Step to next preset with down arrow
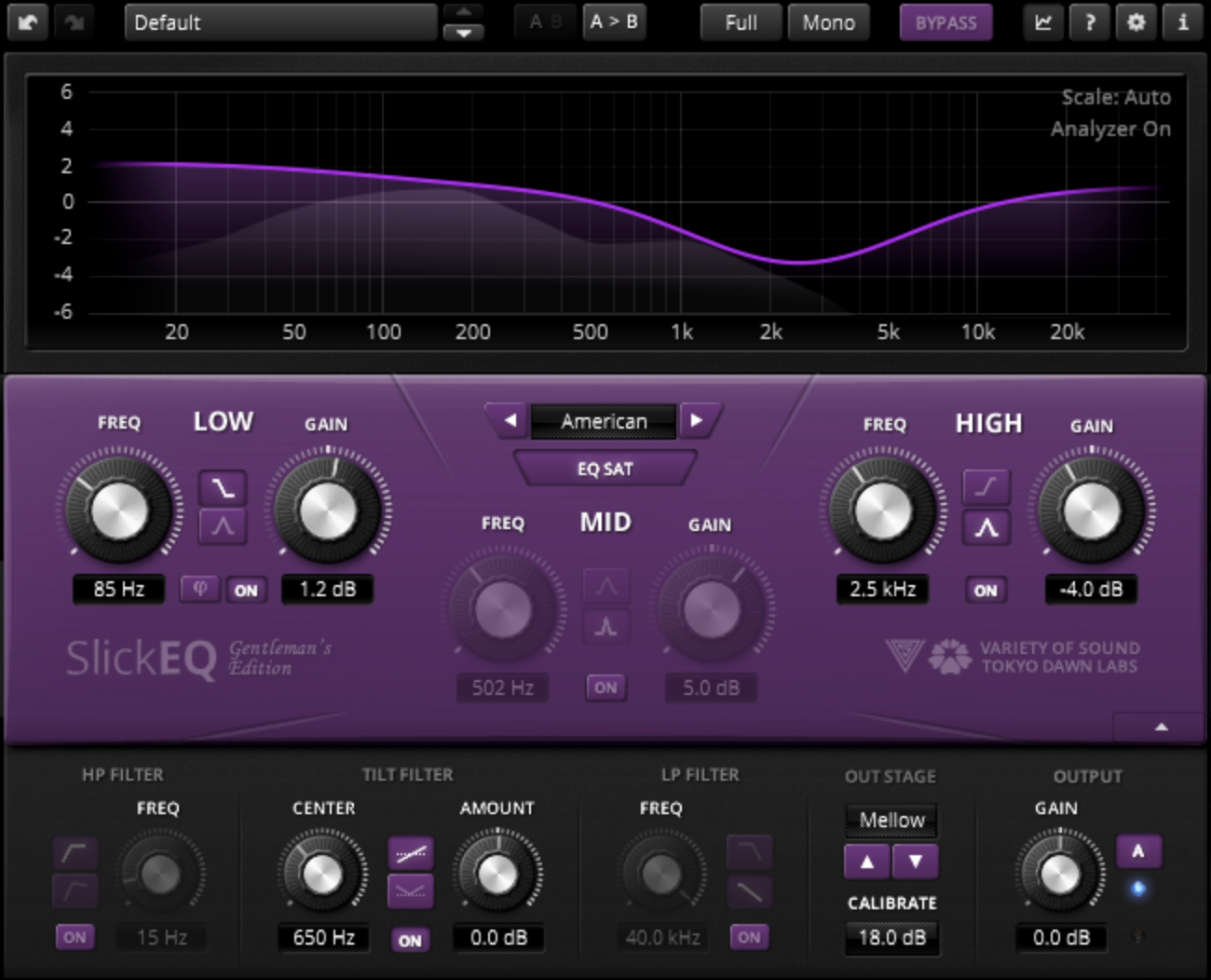 (463, 33)
